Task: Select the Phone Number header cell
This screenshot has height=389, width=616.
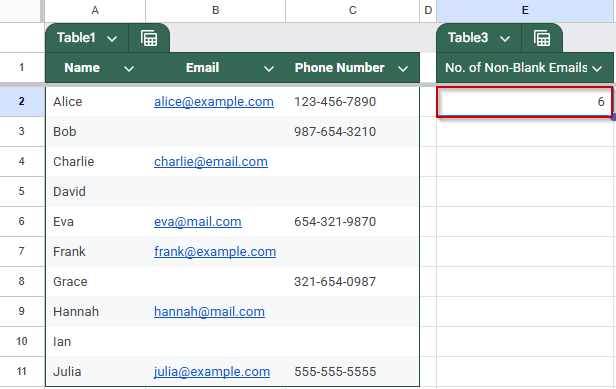Action: coord(352,68)
